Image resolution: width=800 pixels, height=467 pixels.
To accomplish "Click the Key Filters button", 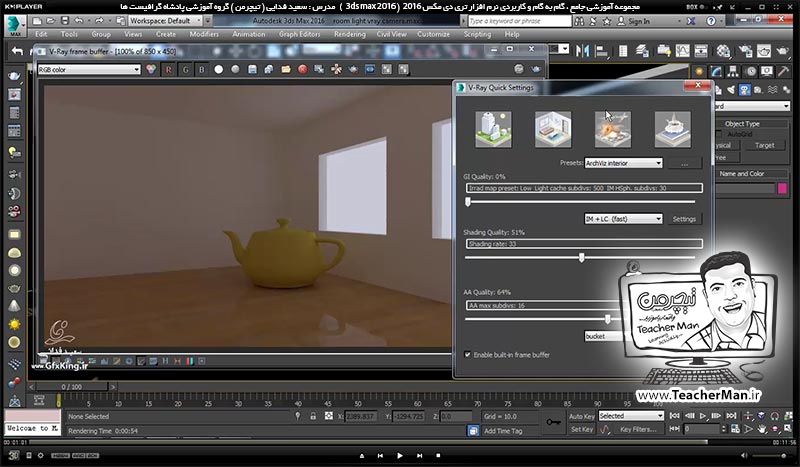I will click(638, 429).
